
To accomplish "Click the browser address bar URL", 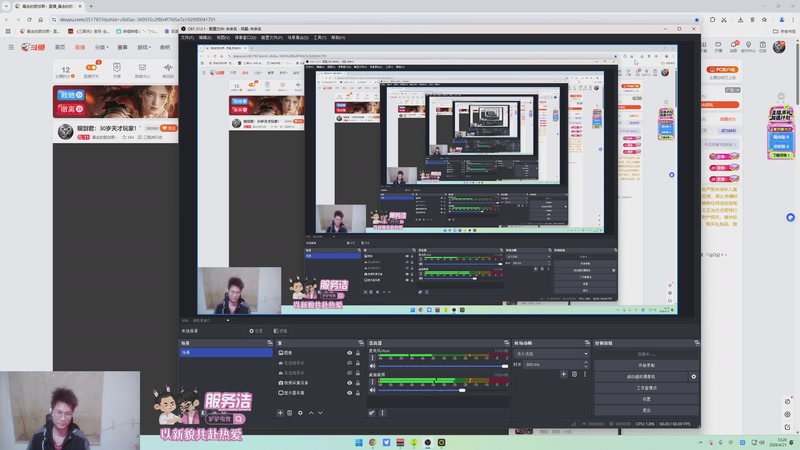I will [138, 19].
